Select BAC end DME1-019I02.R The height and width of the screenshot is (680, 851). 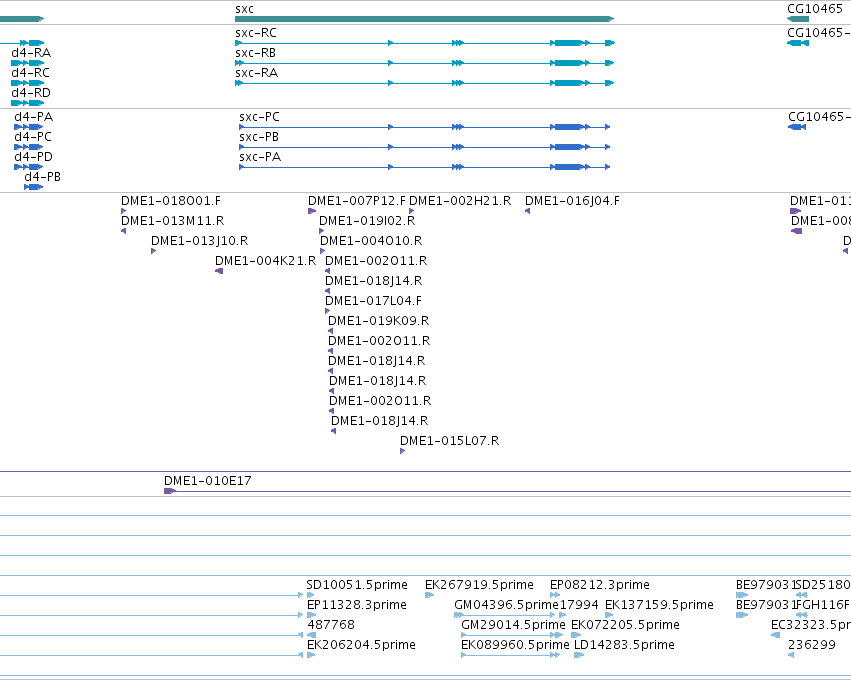(367, 221)
